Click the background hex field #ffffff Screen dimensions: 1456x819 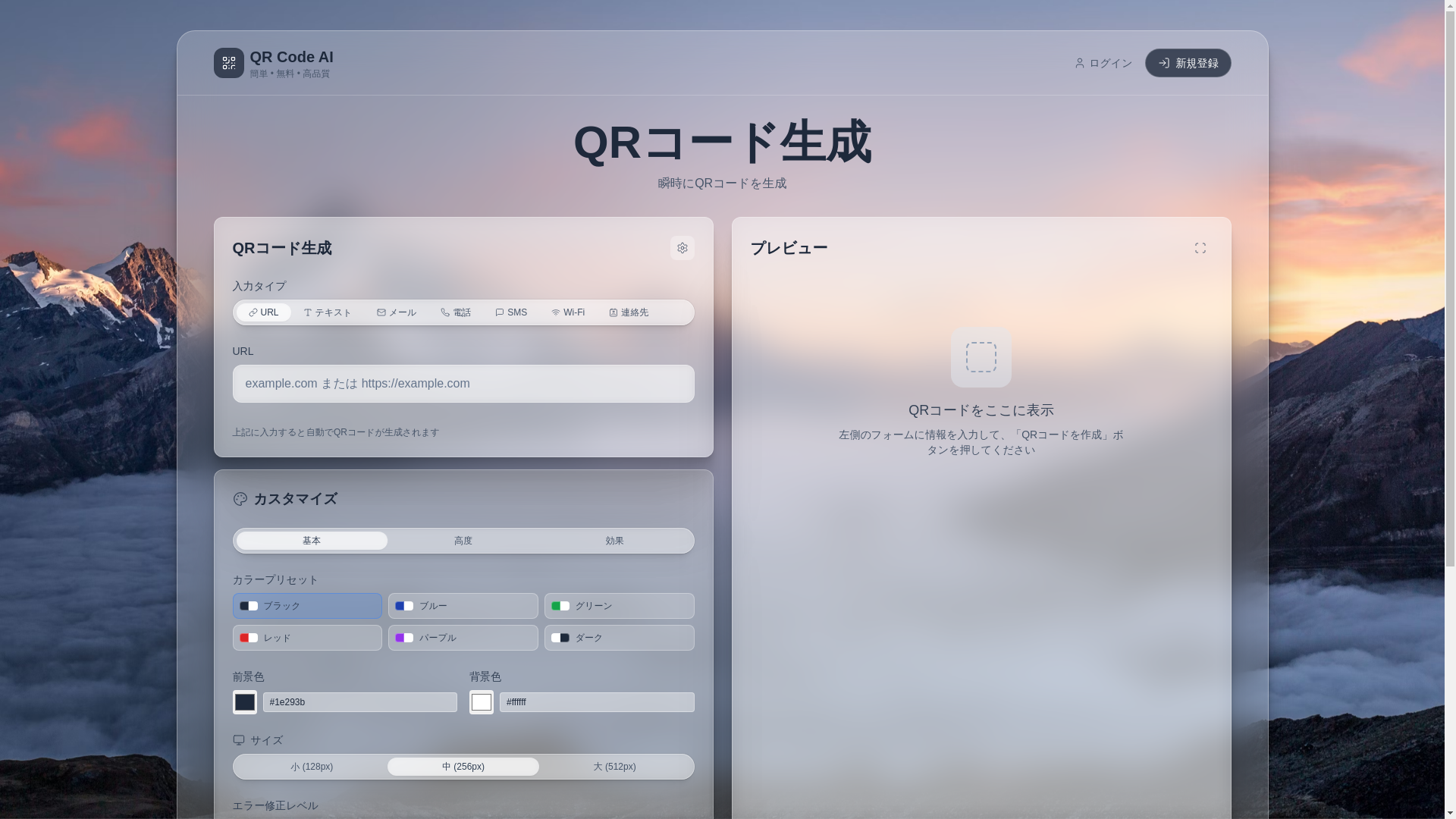597,702
